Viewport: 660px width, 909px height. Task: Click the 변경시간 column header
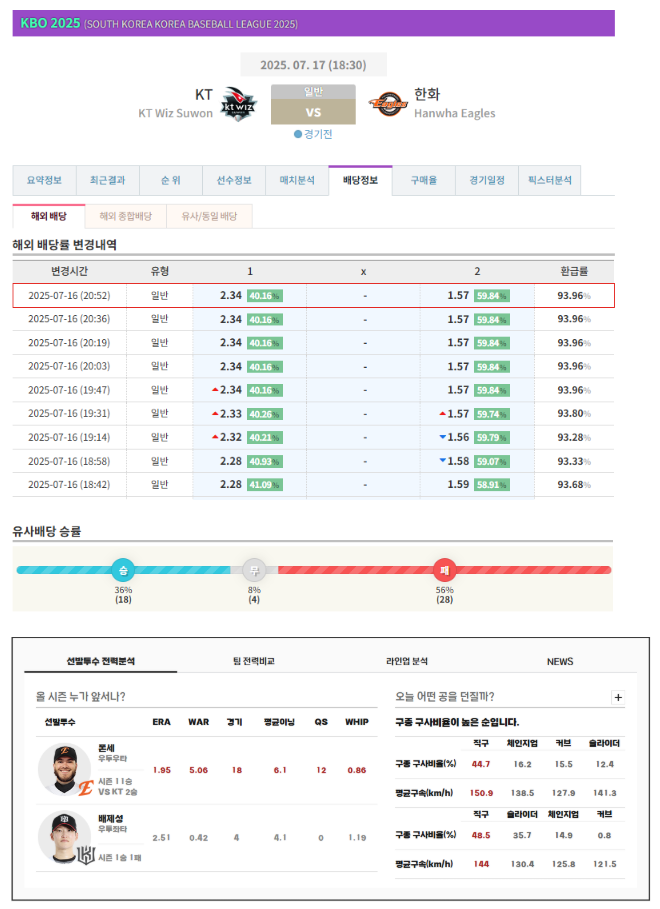(x=69, y=271)
